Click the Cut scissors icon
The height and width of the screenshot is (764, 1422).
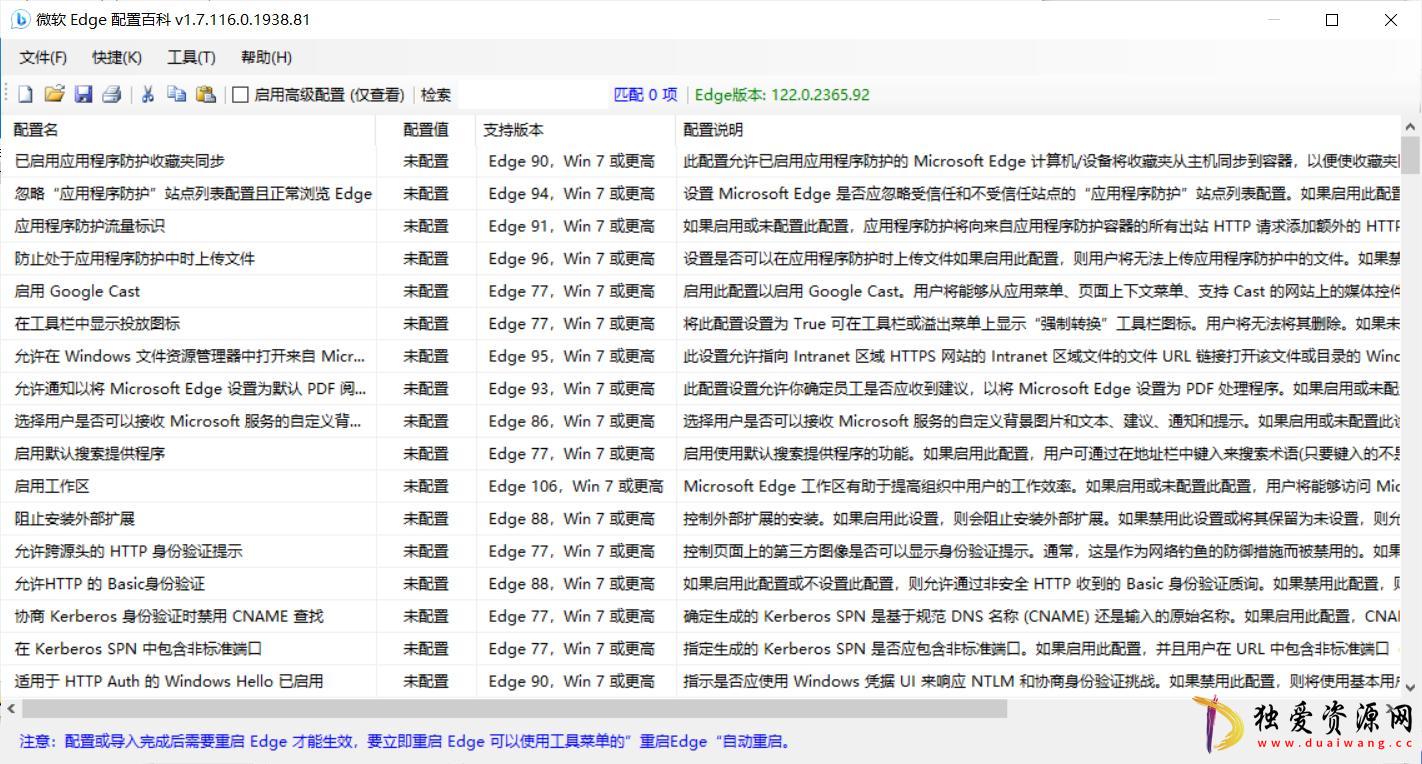click(x=147, y=94)
